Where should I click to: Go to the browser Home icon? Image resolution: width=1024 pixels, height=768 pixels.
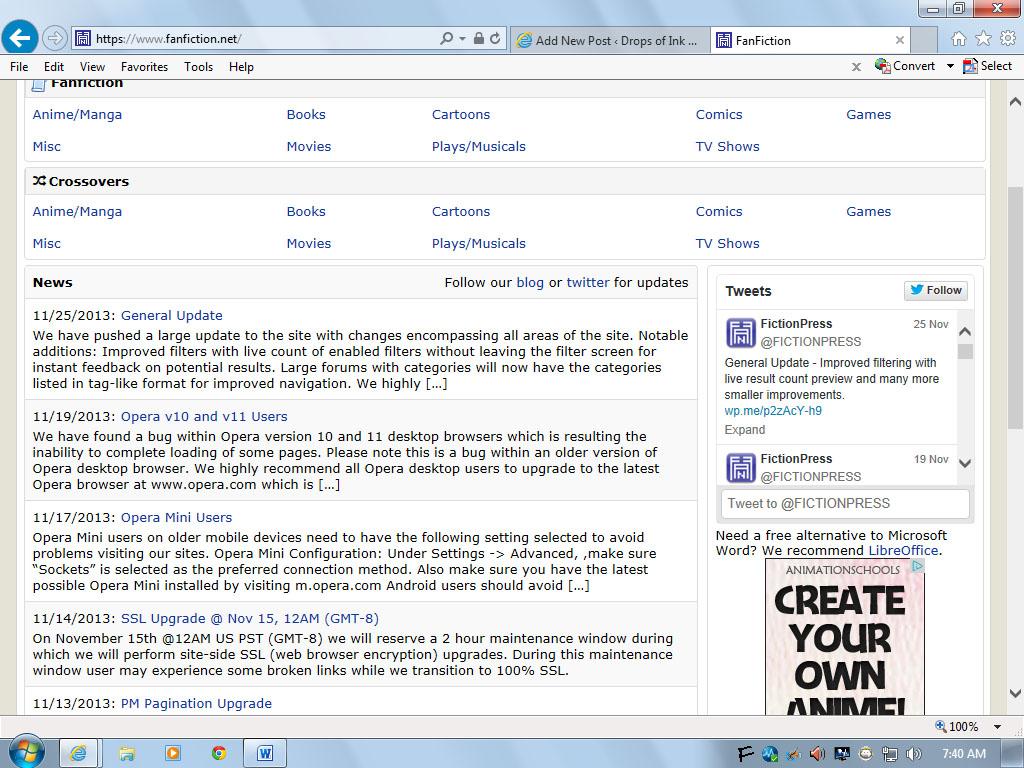959,39
